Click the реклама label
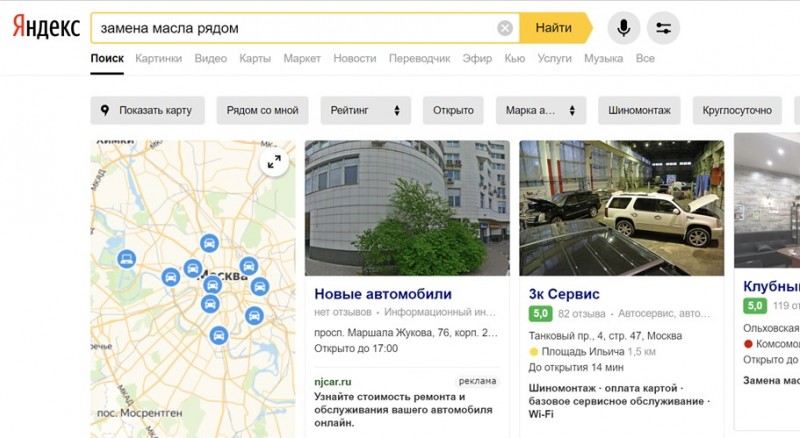 [x=477, y=381]
